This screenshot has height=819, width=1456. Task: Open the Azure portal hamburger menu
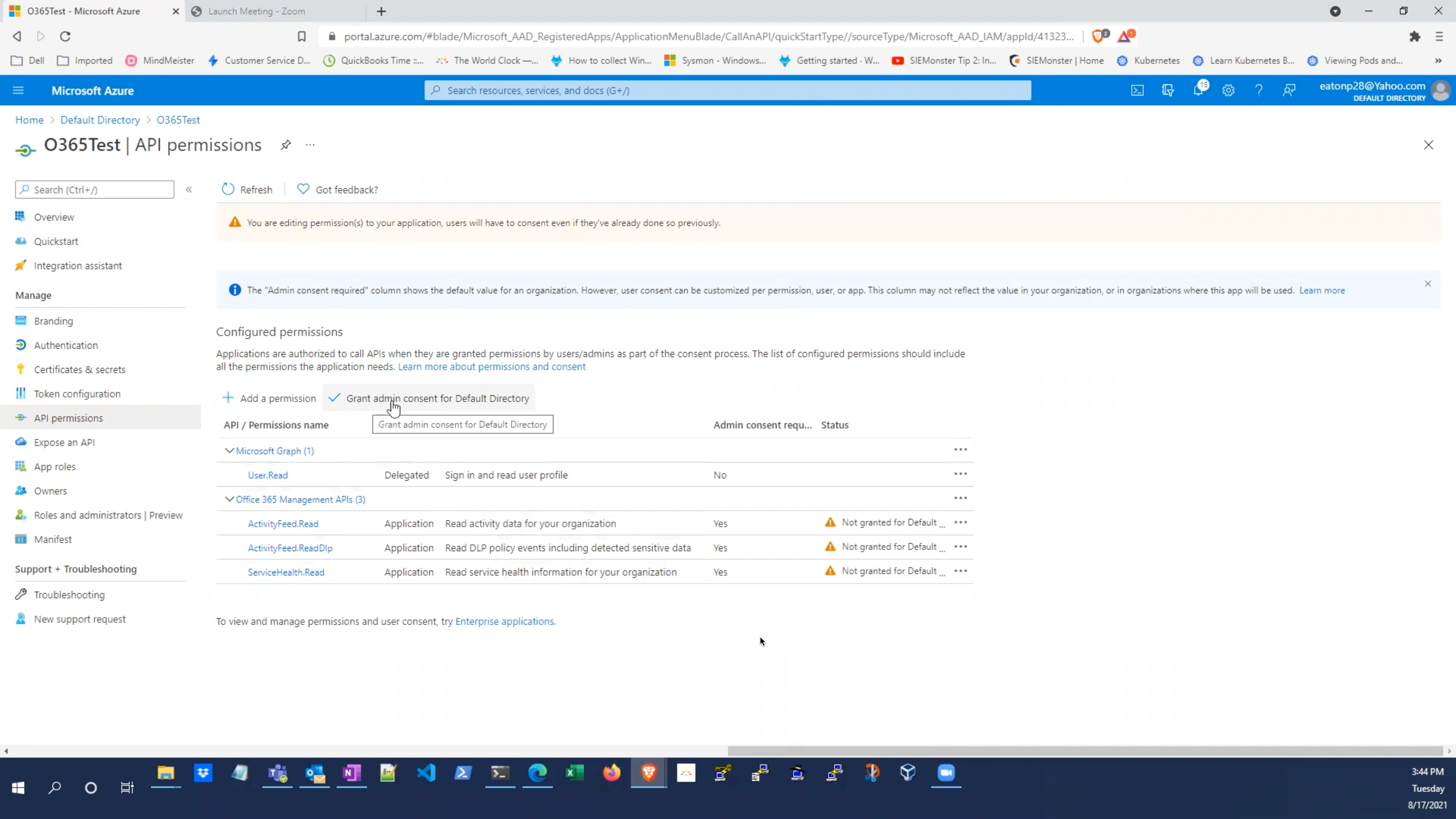pyautogui.click(x=18, y=90)
